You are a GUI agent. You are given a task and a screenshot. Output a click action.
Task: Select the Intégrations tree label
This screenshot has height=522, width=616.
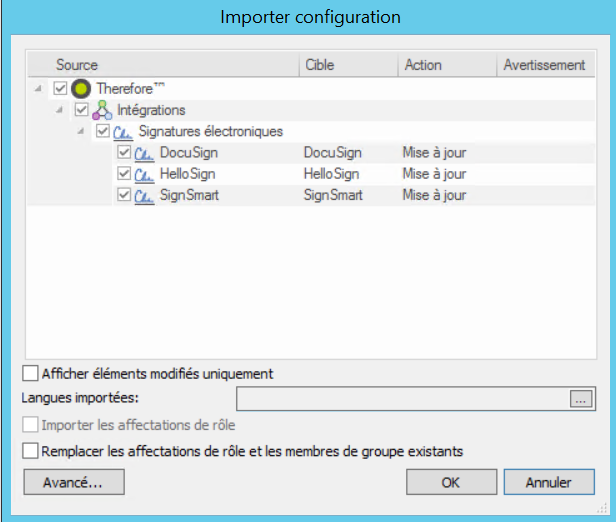tap(151, 110)
